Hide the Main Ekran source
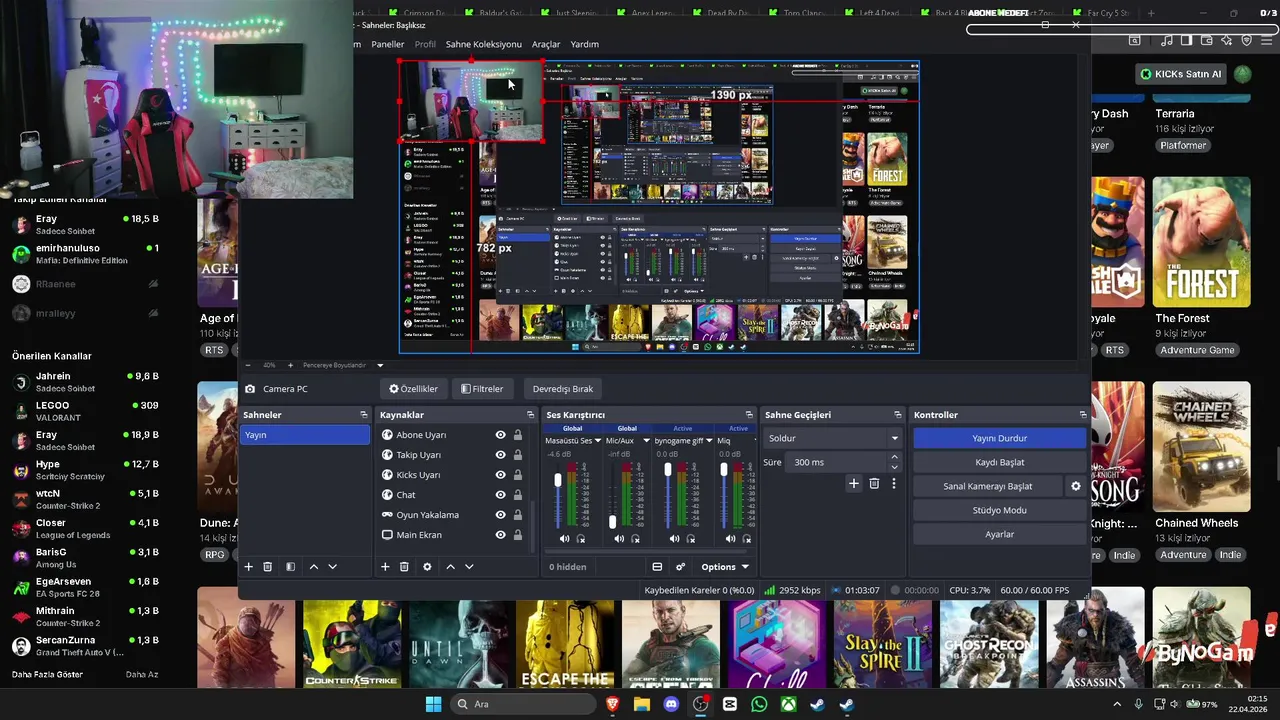Viewport: 1280px width, 720px height. [500, 535]
